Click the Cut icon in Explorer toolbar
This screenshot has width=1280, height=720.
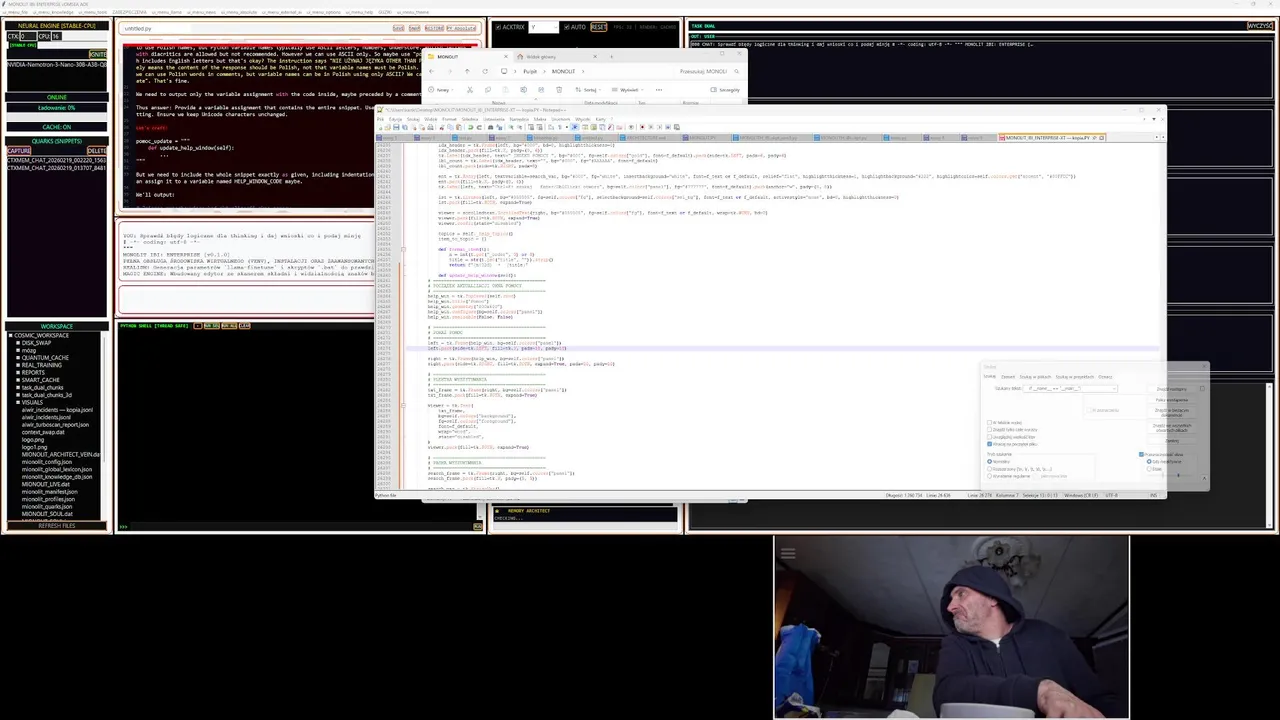[470, 90]
